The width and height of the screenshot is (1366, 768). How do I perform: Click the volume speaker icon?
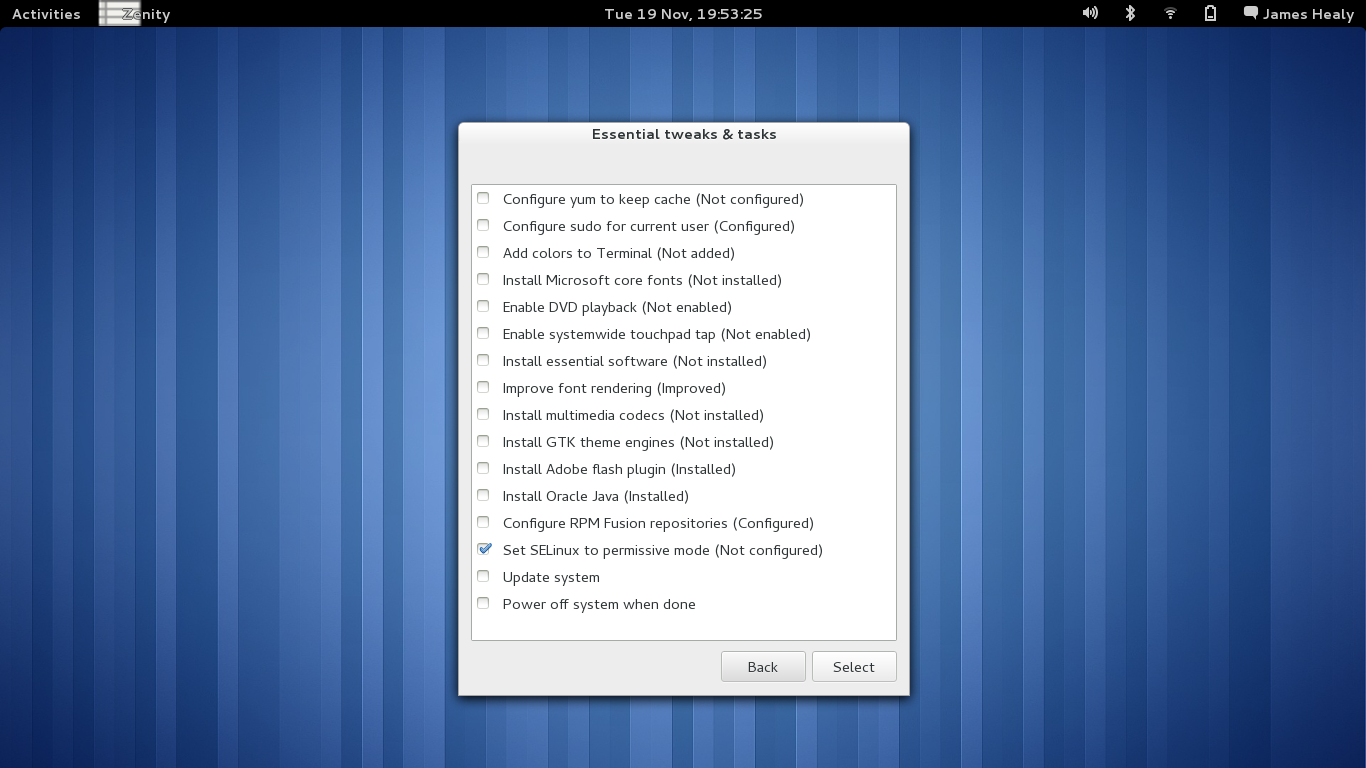(x=1090, y=13)
